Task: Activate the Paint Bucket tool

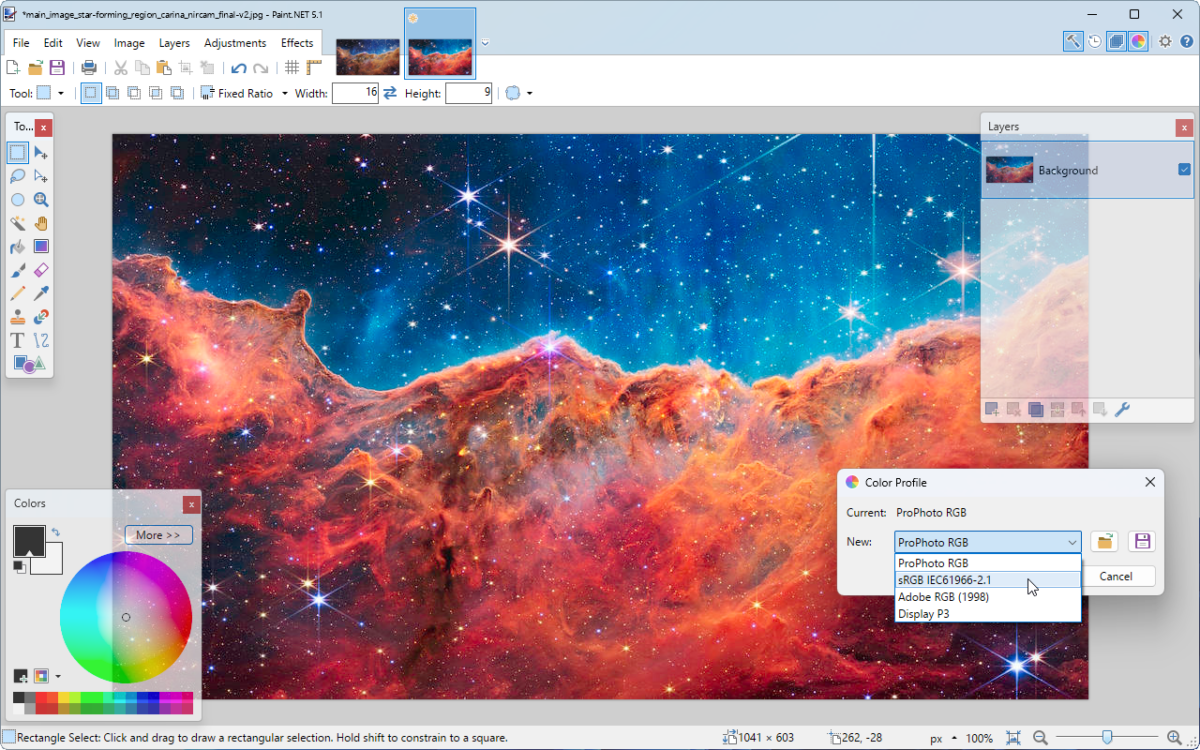Action: coord(16,246)
